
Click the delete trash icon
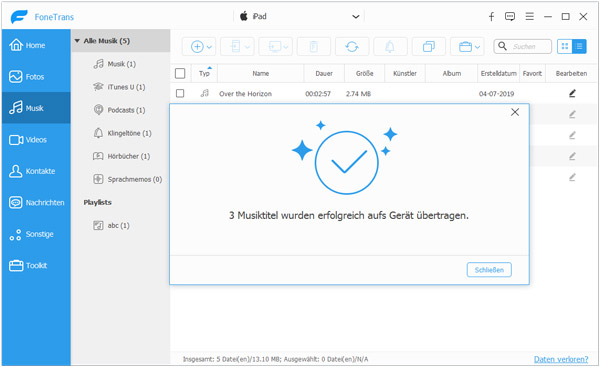(x=314, y=47)
